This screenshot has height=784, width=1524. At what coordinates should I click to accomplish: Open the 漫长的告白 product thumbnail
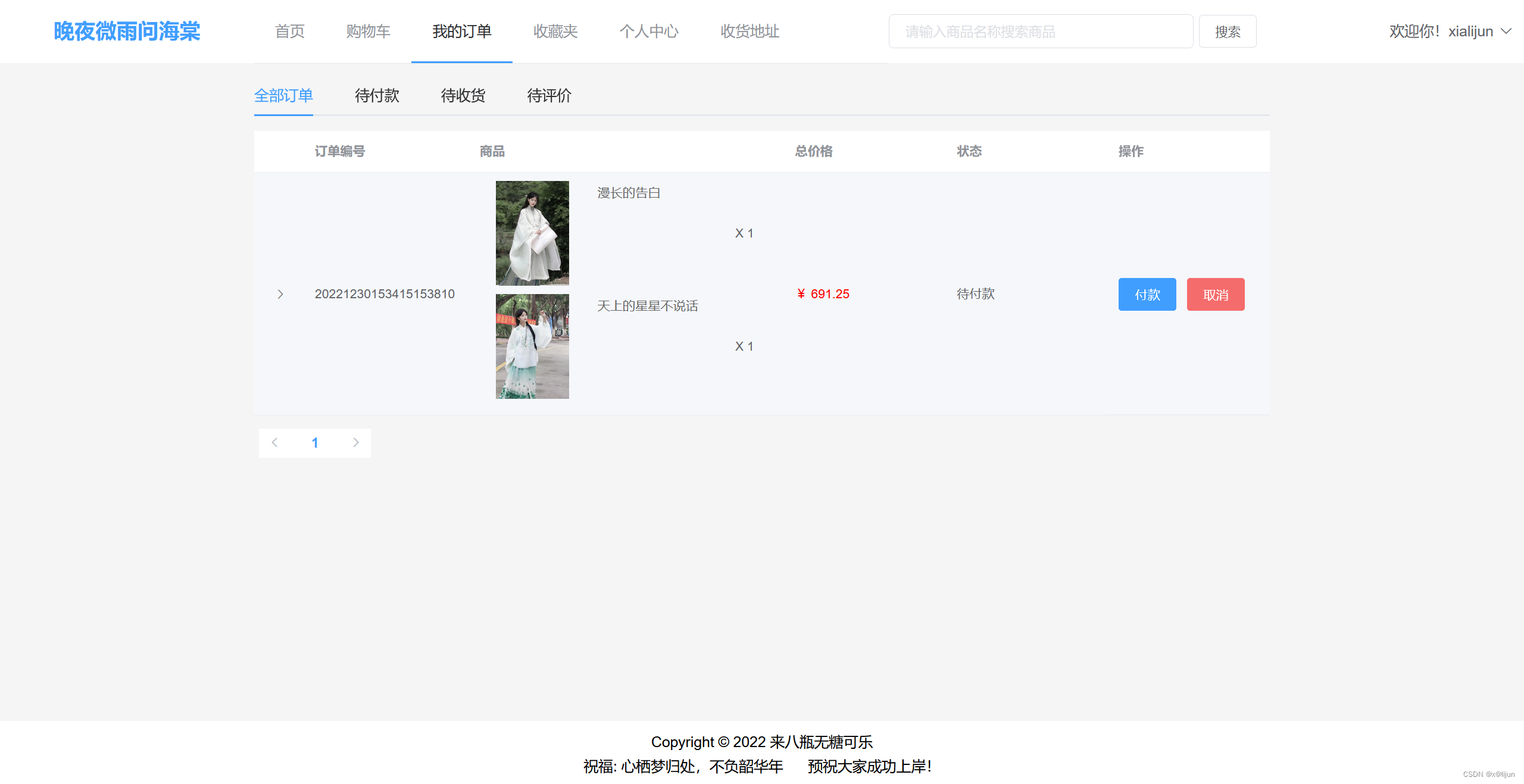click(x=532, y=233)
